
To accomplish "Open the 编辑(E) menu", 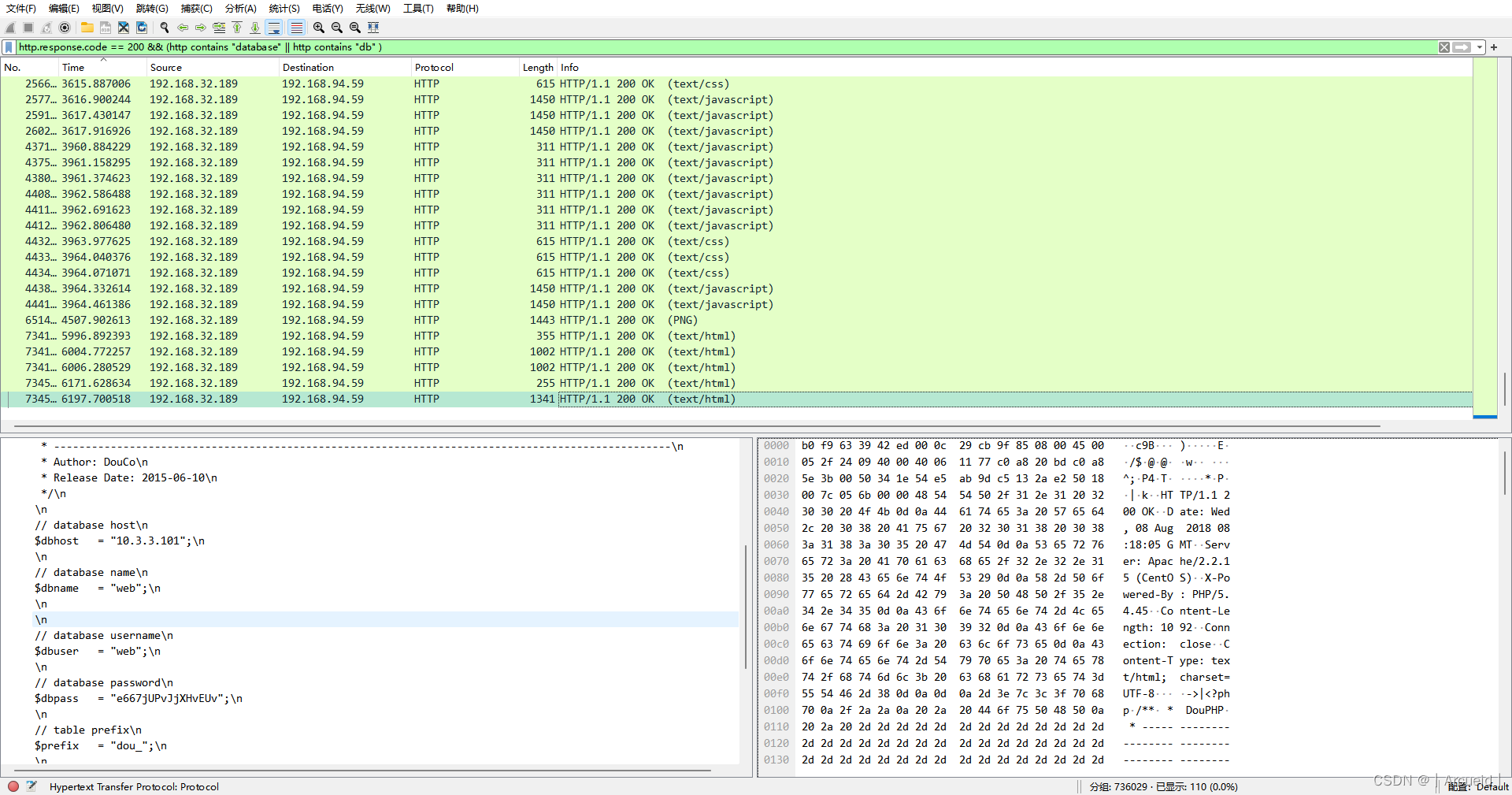I will coord(64,9).
